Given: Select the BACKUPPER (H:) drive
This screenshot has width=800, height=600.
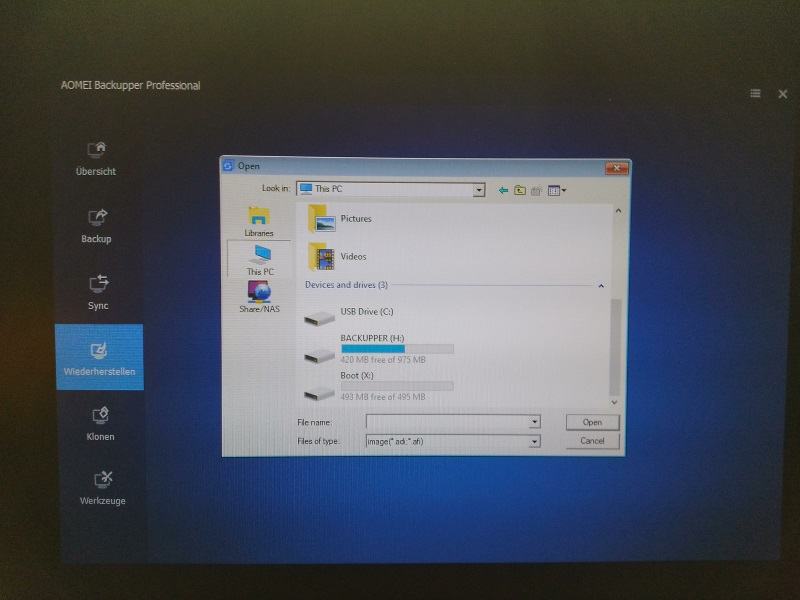Looking at the screenshot, I should click(x=379, y=350).
